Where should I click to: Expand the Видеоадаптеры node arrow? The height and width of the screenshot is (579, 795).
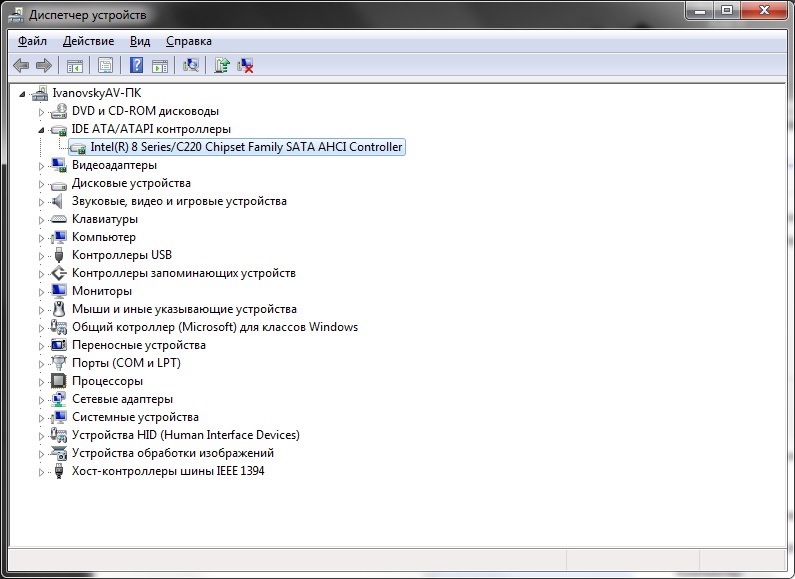(42, 166)
